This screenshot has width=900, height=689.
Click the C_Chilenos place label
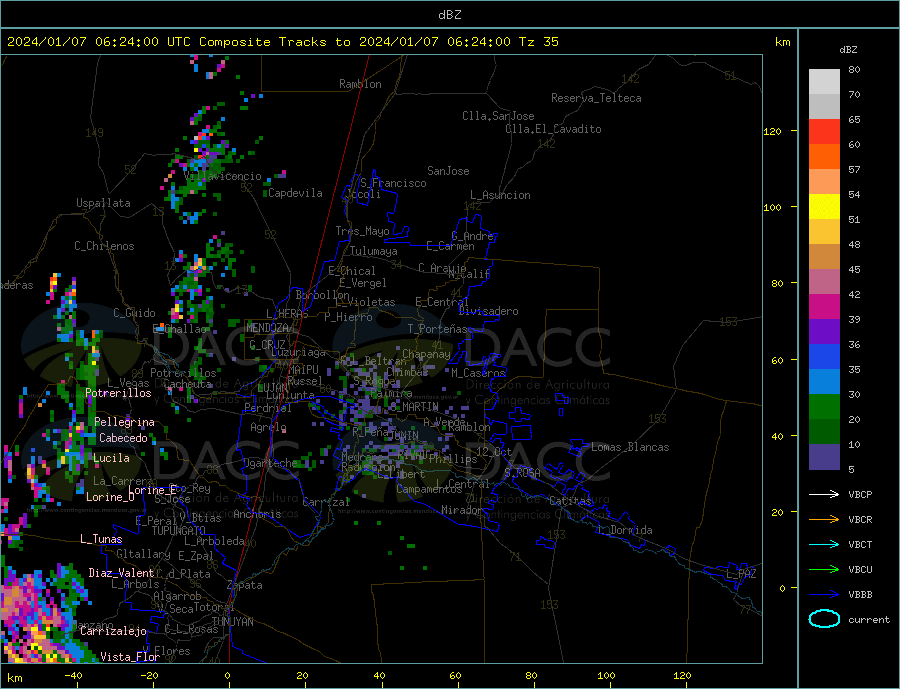click(x=104, y=246)
